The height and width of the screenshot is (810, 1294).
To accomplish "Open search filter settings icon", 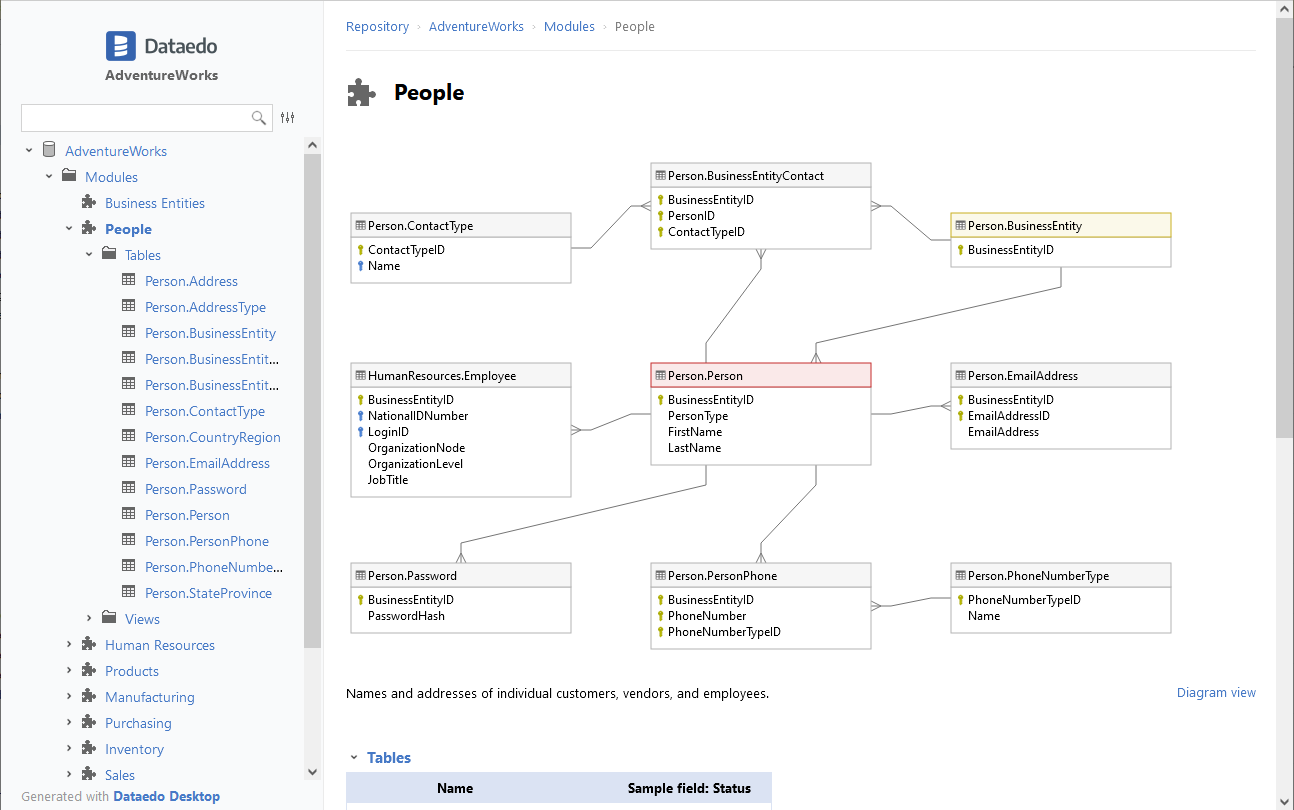I will [288, 118].
